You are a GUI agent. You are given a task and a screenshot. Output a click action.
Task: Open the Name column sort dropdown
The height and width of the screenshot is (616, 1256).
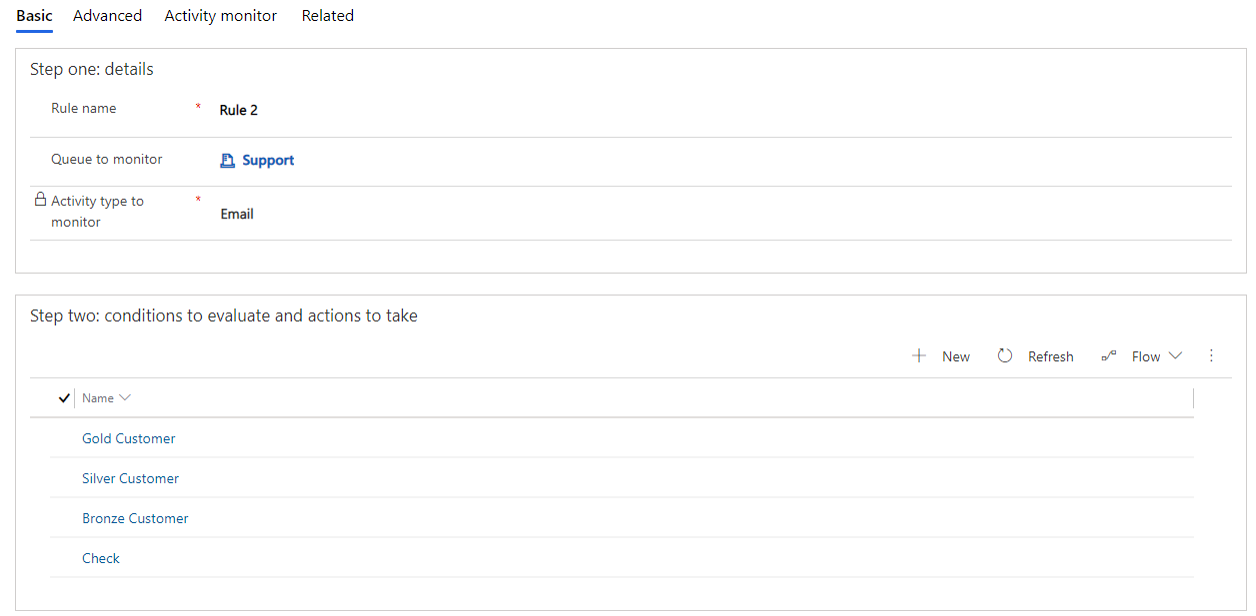tap(125, 398)
